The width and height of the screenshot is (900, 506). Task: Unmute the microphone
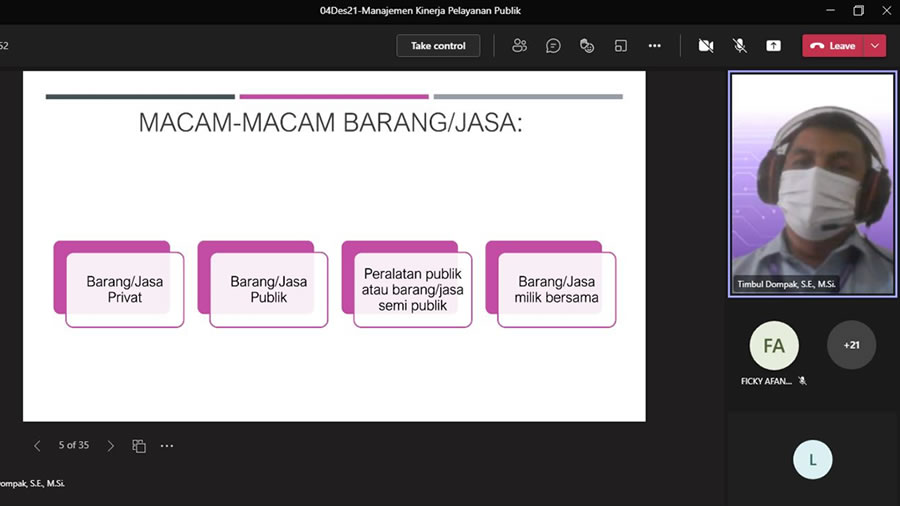tap(740, 46)
